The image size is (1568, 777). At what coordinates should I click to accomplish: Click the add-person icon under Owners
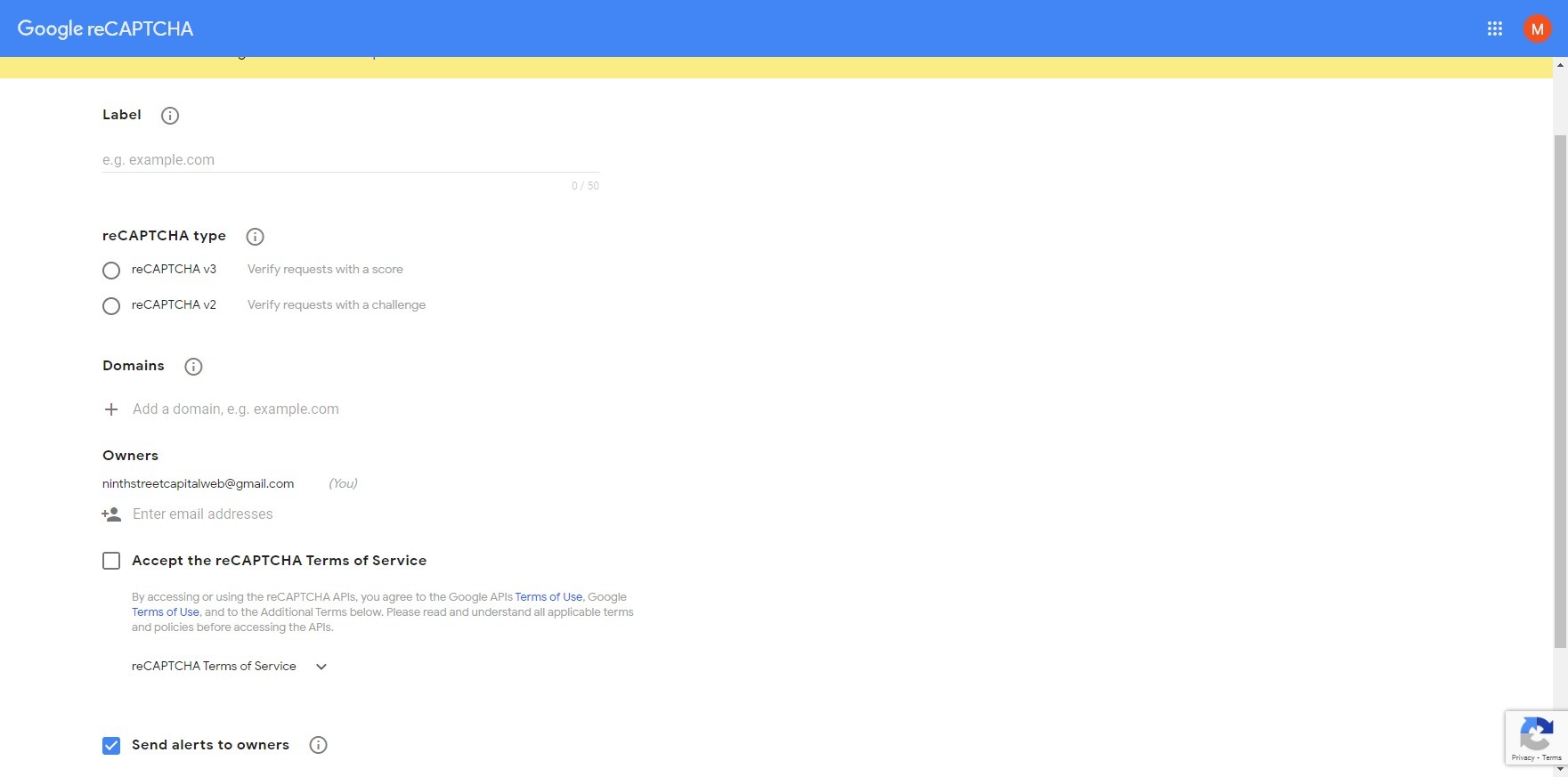tap(111, 514)
